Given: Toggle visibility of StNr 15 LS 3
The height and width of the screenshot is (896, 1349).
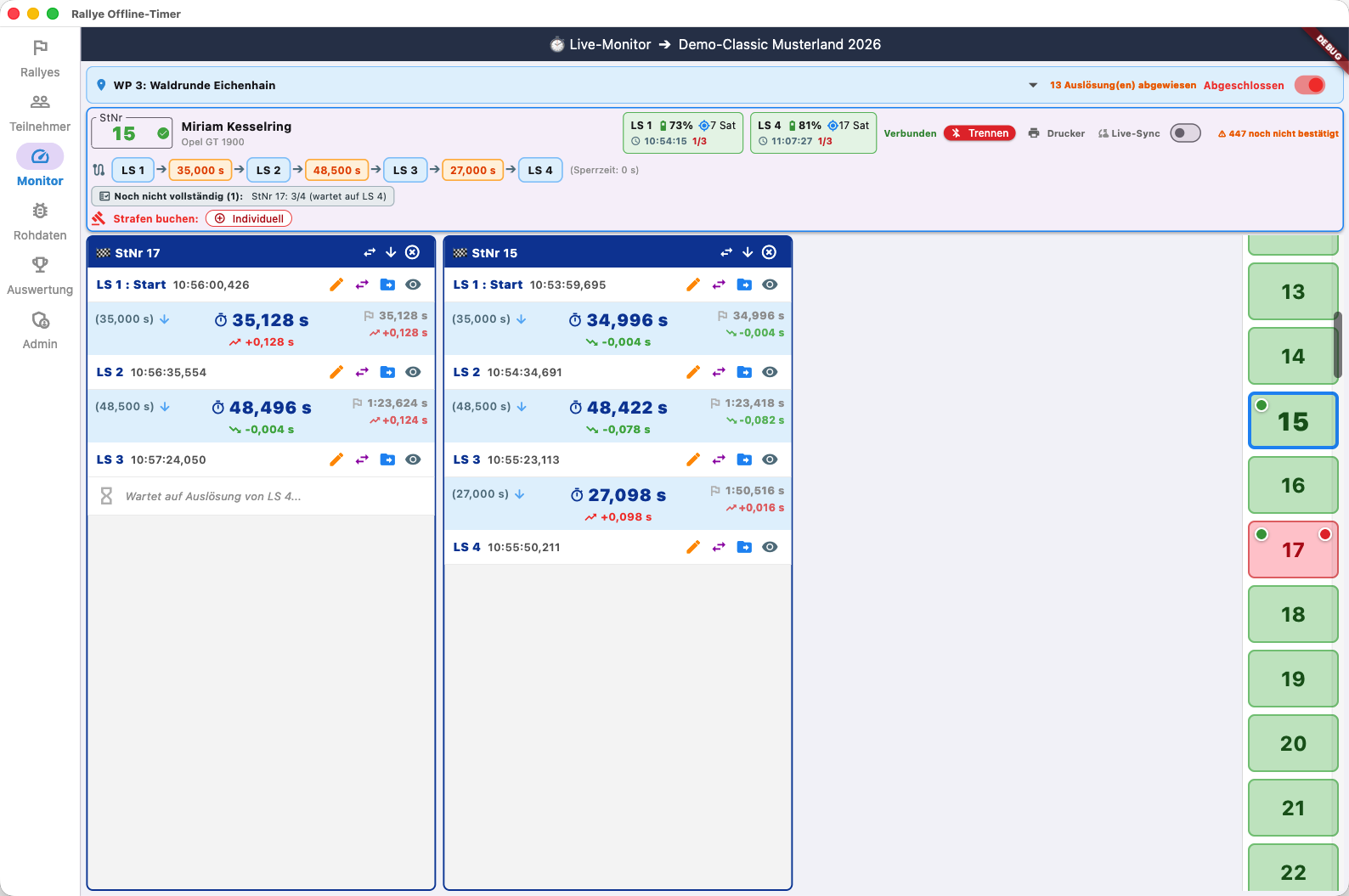Looking at the screenshot, I should pyautogui.click(x=770, y=459).
